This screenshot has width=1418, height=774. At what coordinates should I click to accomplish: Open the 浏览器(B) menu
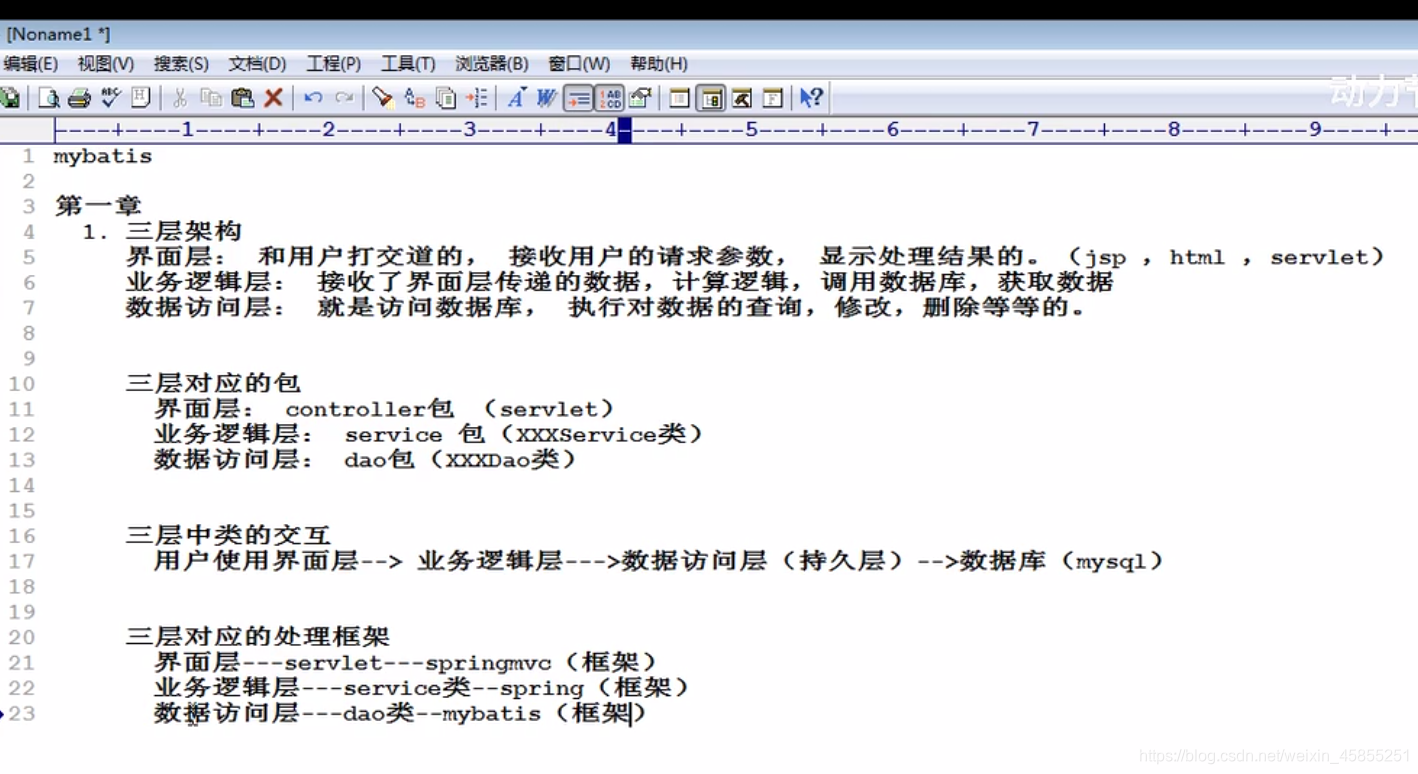point(492,64)
